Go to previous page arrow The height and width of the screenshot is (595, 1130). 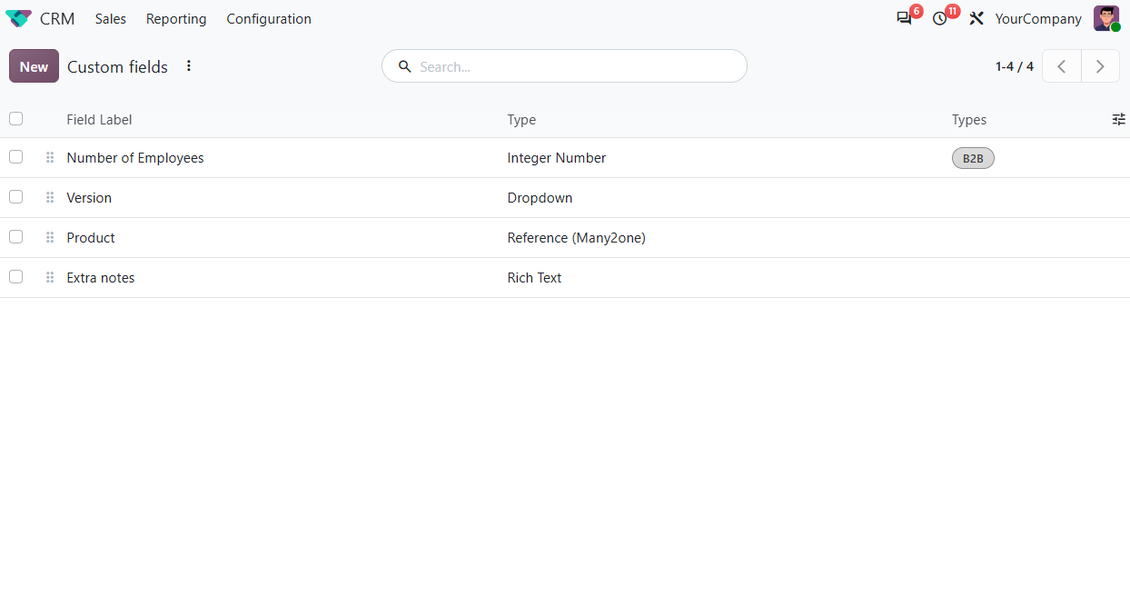click(1062, 66)
